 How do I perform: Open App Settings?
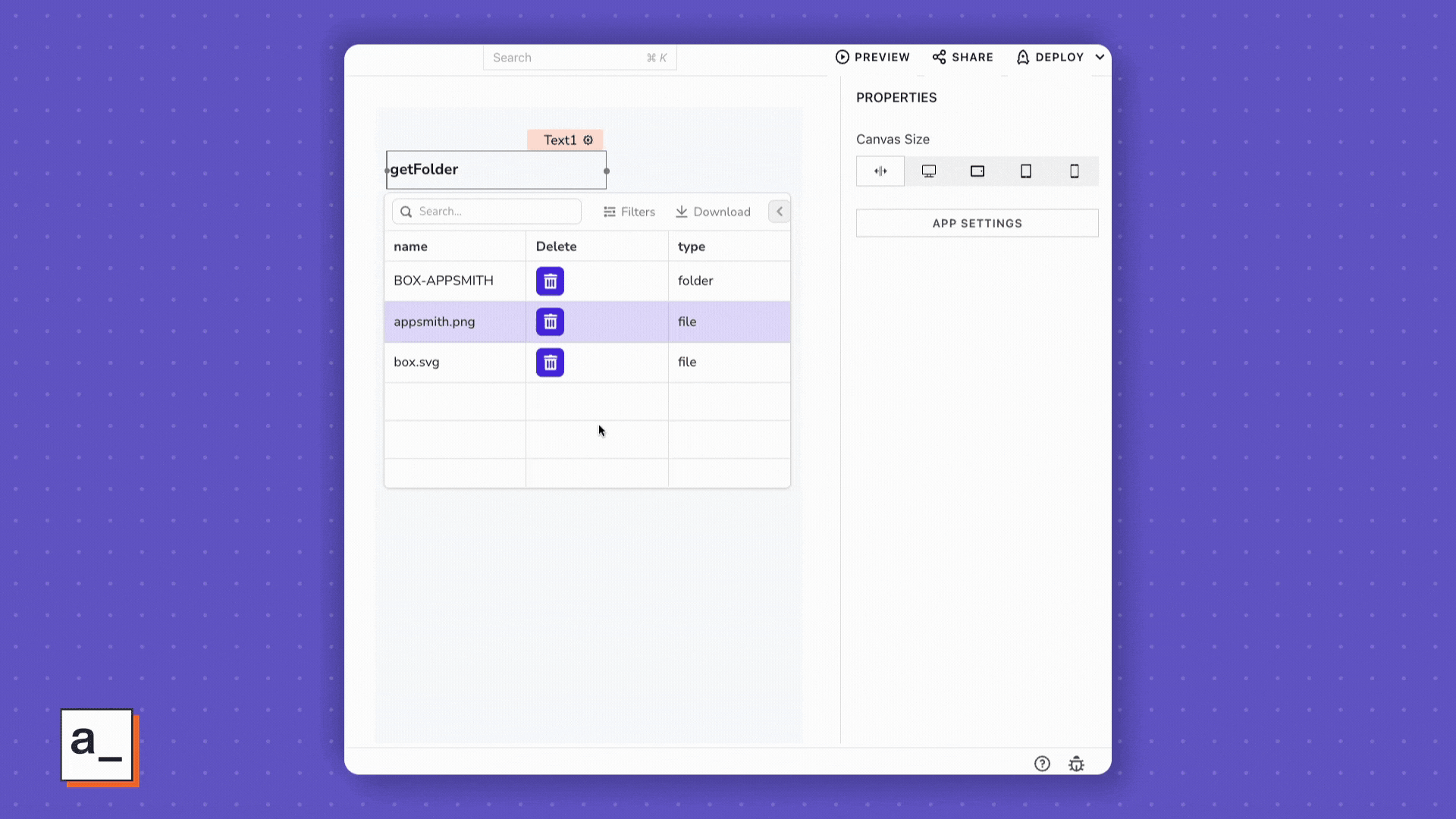pos(977,223)
